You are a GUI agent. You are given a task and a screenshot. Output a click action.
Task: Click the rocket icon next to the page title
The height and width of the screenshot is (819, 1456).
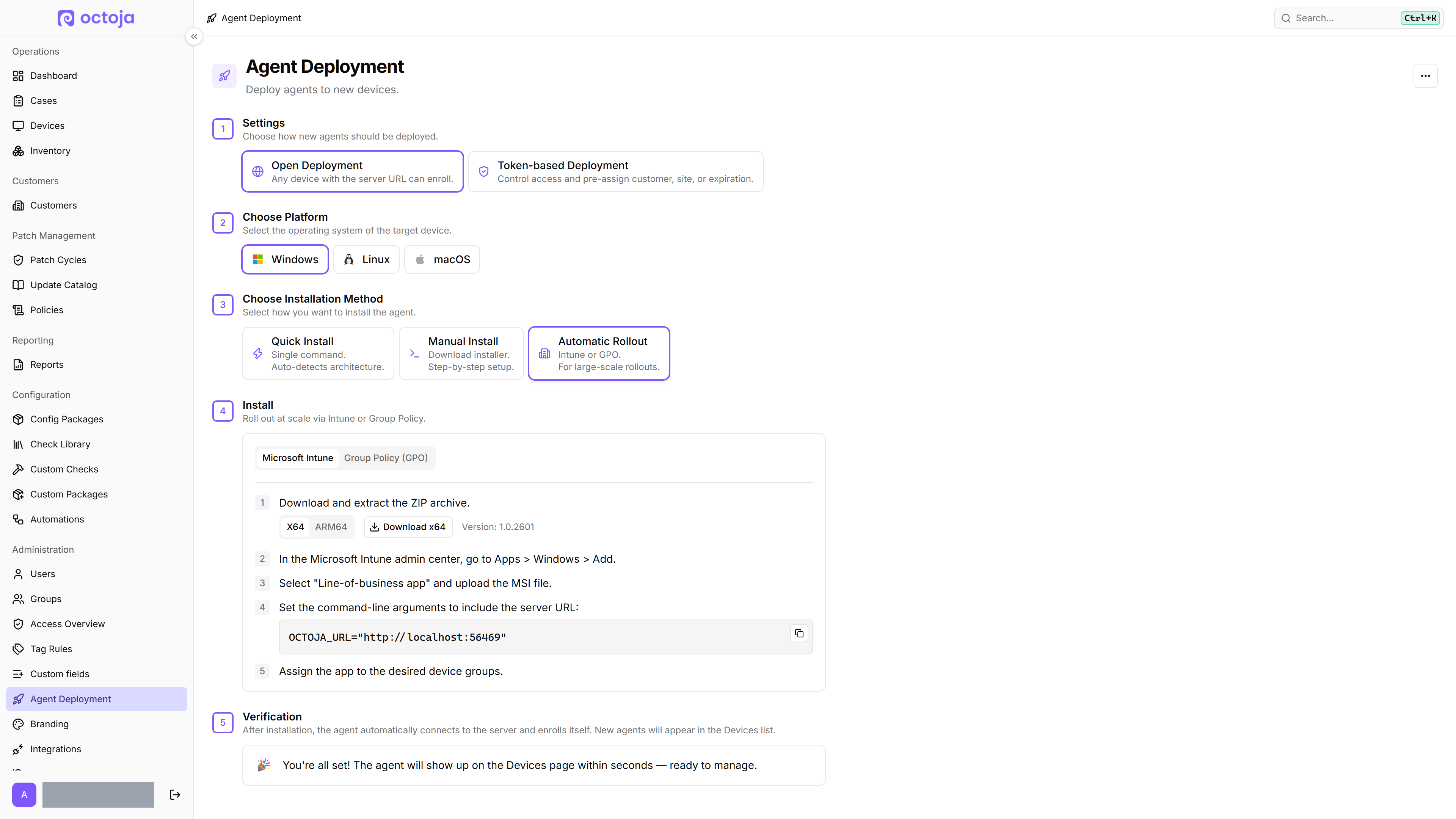(224, 76)
